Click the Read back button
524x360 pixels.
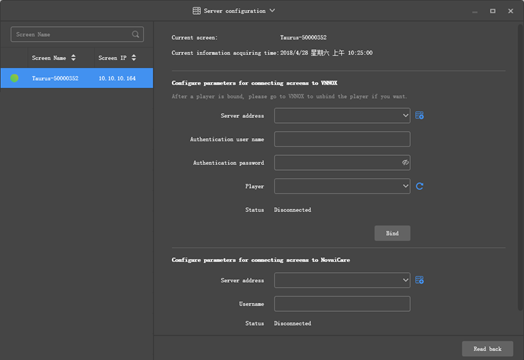(488, 349)
